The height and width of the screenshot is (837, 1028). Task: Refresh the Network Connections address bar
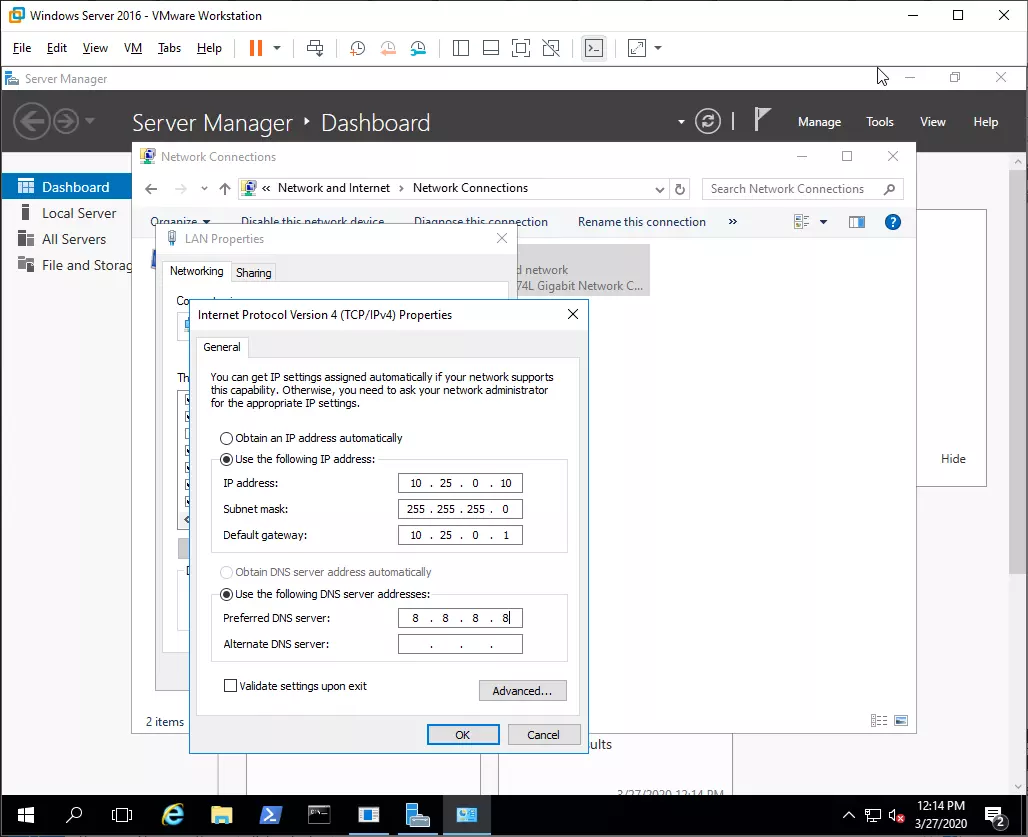point(681,189)
